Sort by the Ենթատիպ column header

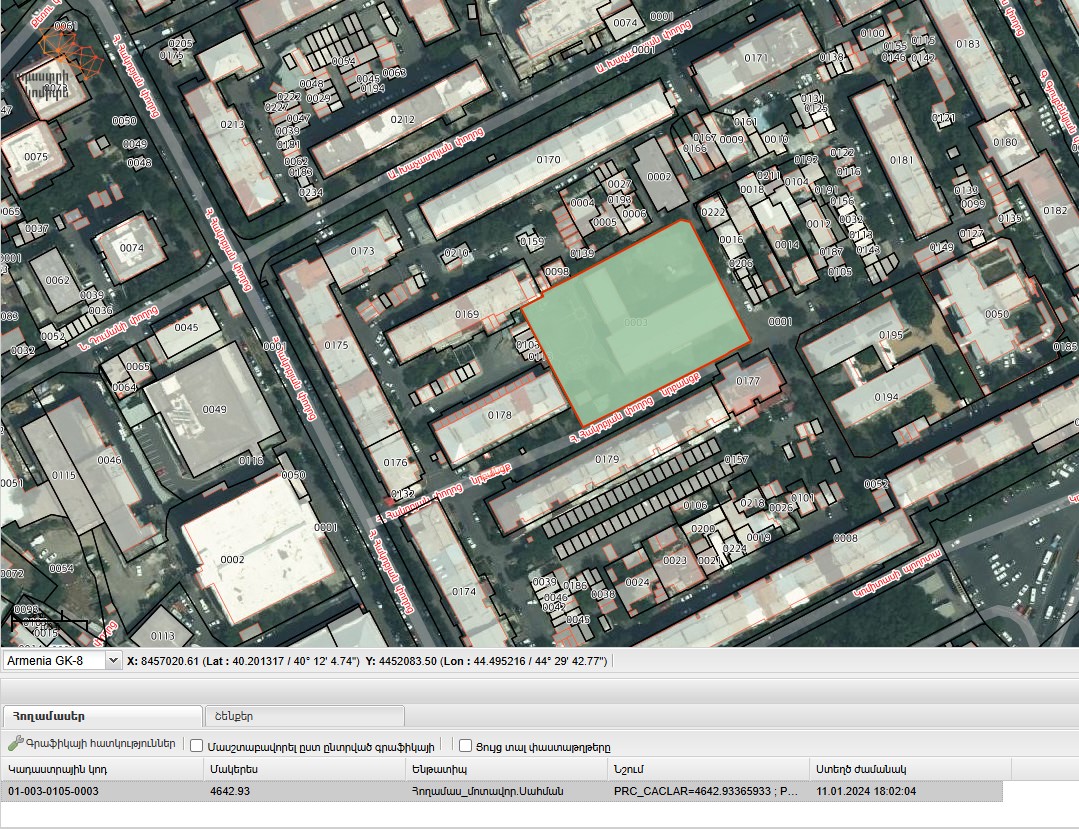coord(506,768)
